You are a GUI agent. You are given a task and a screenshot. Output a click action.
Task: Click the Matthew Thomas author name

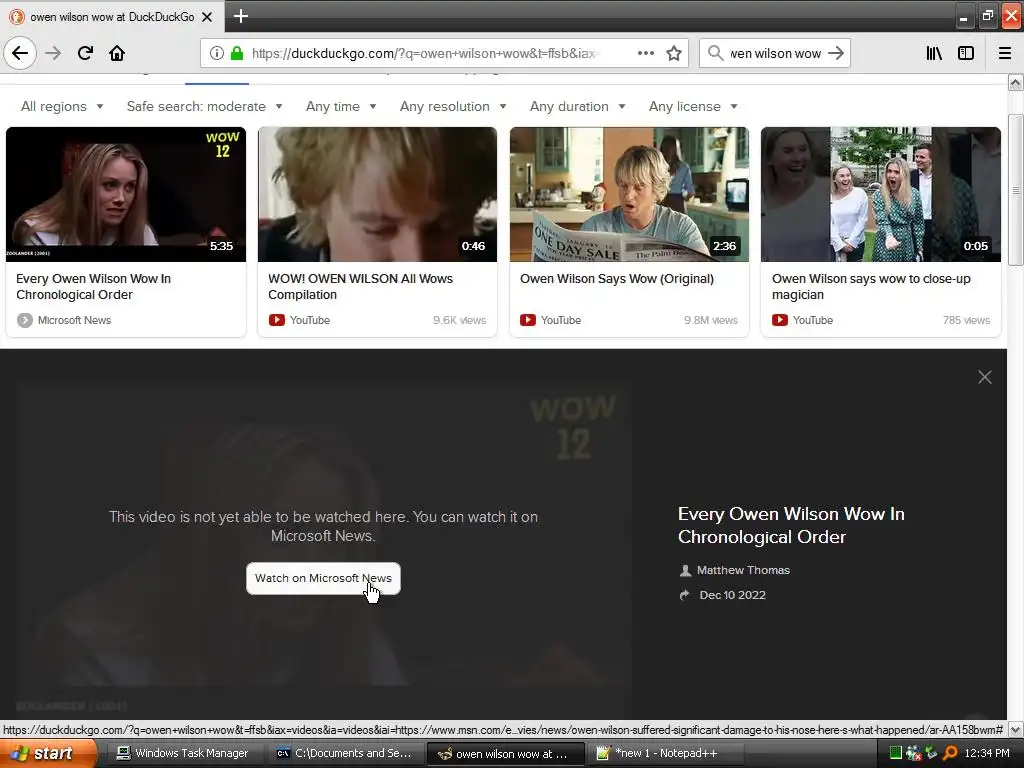coord(743,570)
